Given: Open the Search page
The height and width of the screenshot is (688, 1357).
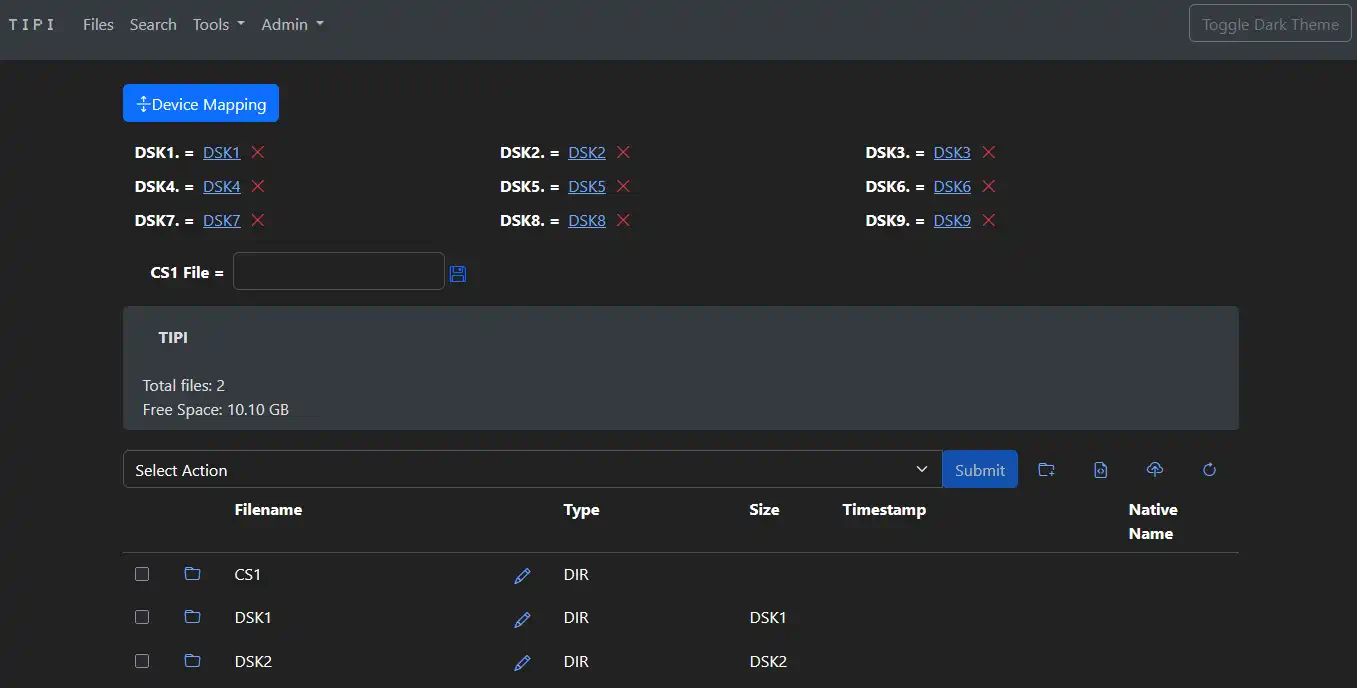Looking at the screenshot, I should coord(153,25).
